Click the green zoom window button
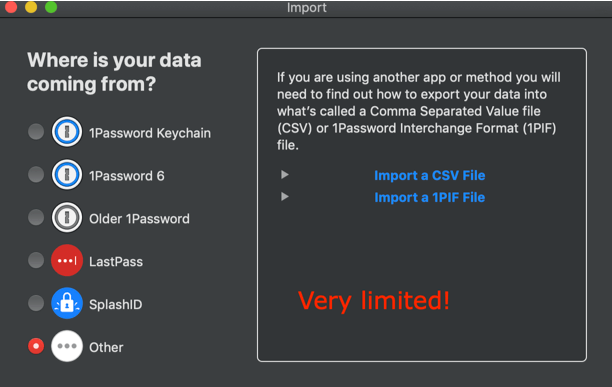Viewport: 612px width, 387px height. [x=51, y=7]
